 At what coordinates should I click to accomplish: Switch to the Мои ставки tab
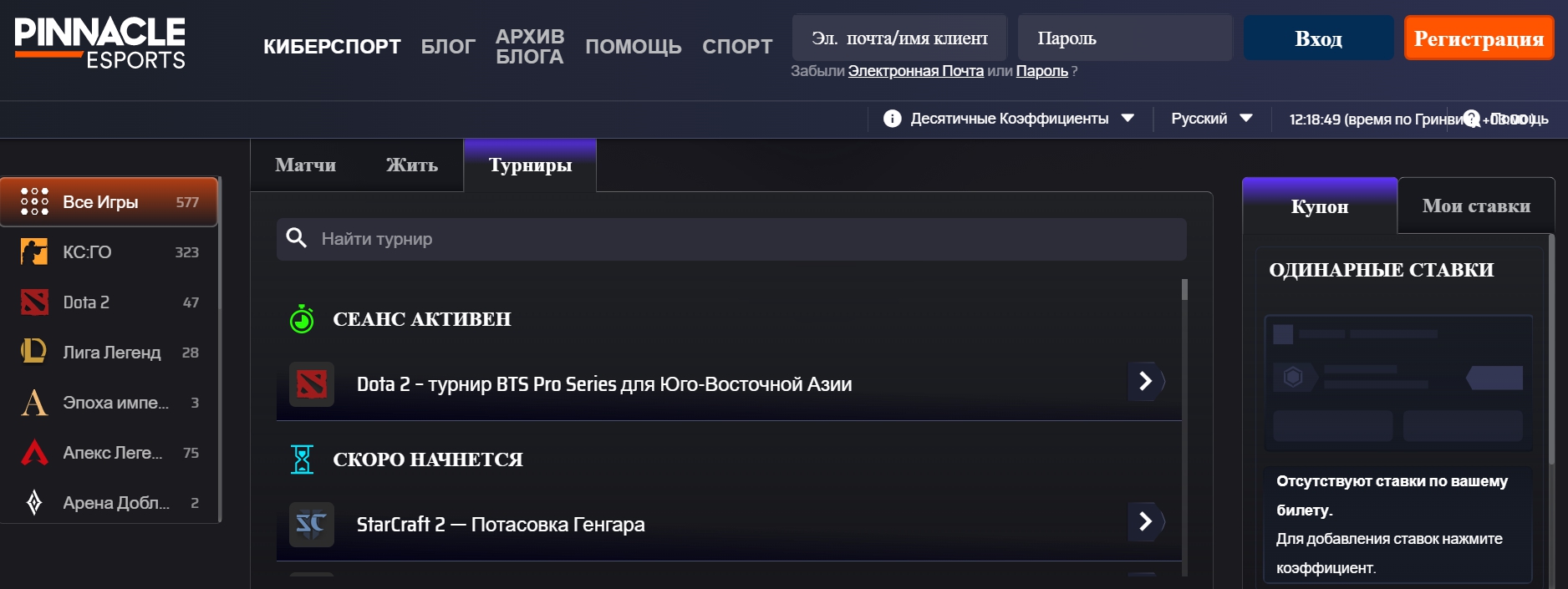[x=1476, y=206]
